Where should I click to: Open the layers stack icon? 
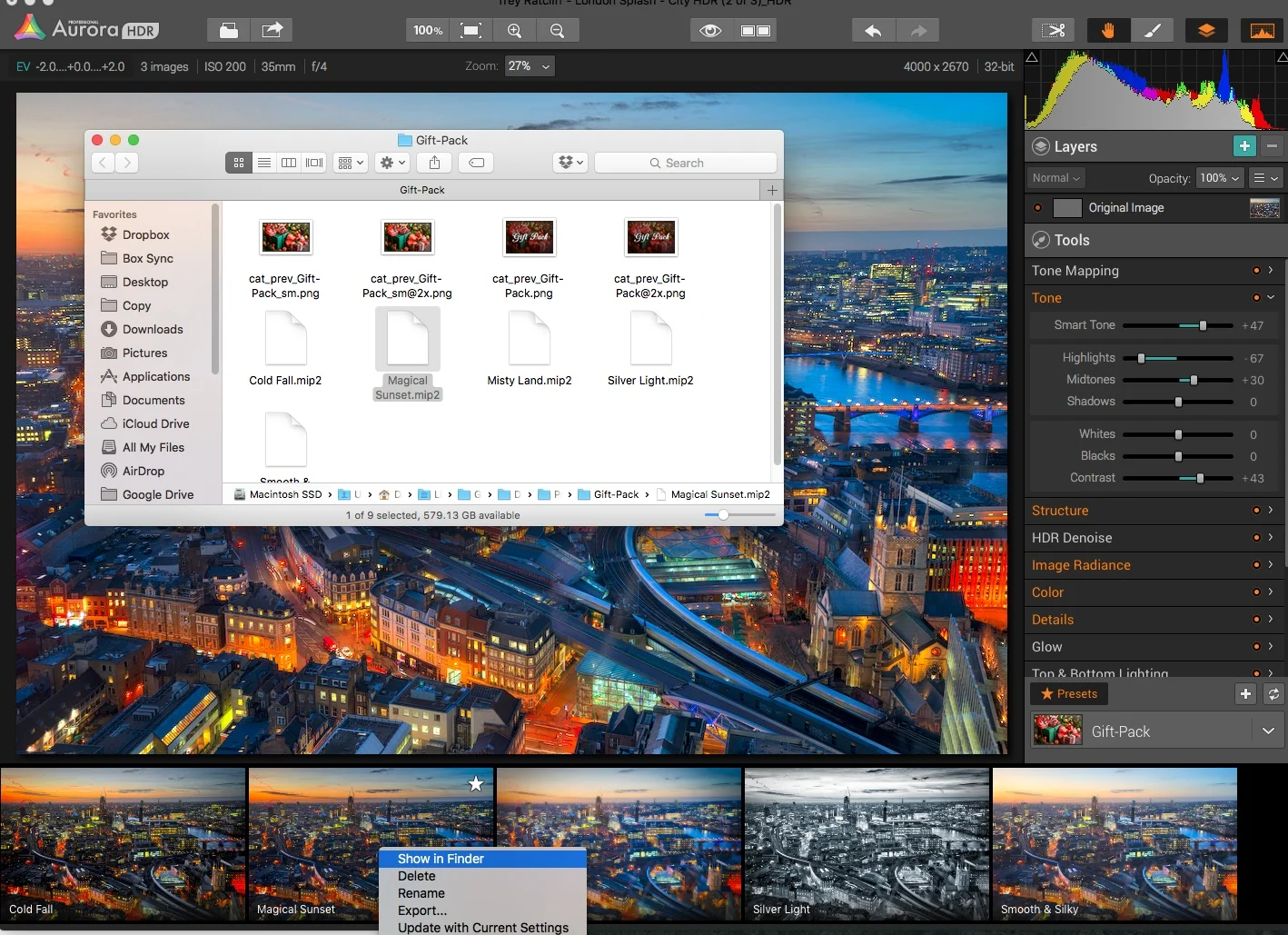[1206, 30]
